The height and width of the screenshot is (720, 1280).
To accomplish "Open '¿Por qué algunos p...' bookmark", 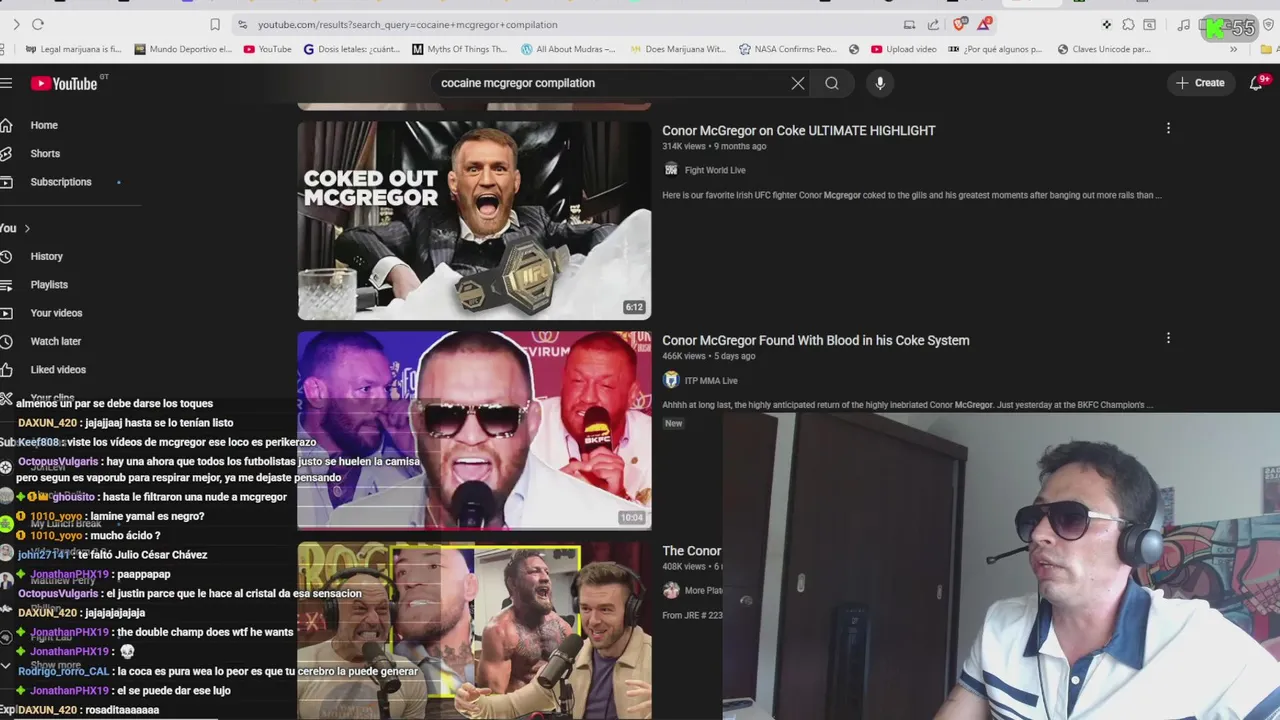I will point(995,49).
